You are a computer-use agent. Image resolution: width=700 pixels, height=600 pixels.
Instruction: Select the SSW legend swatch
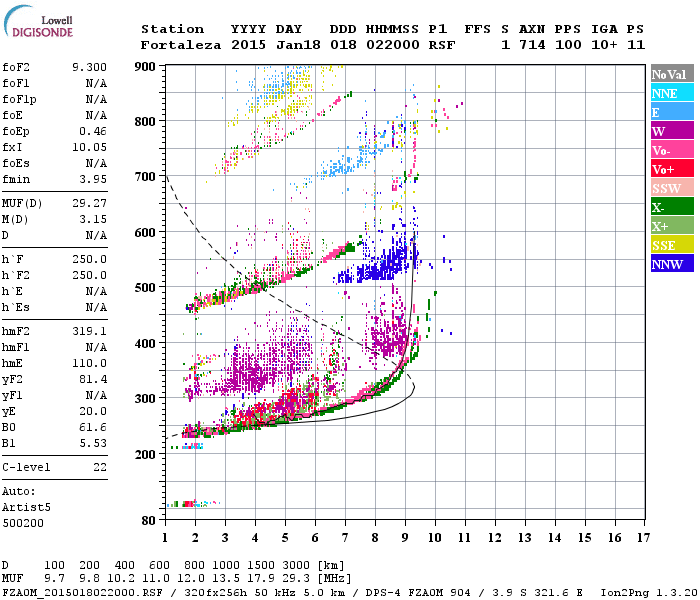pos(672,188)
